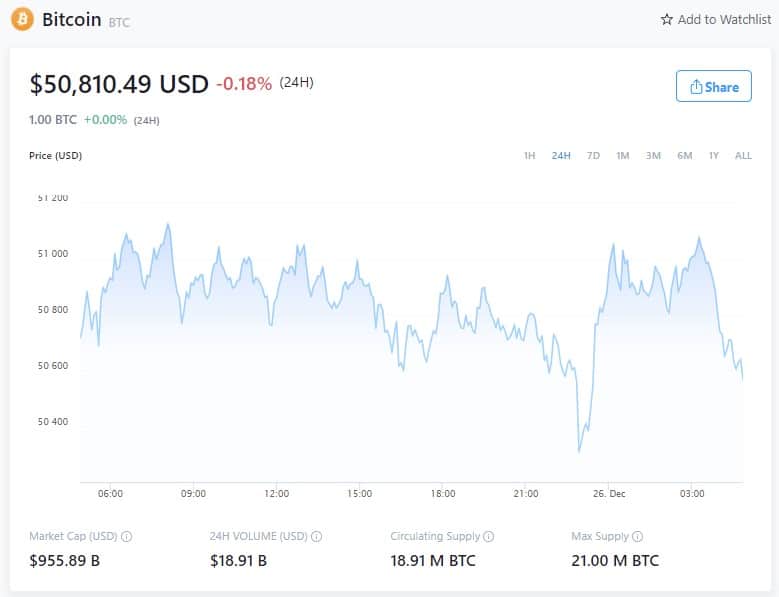Select the 24H chart range

click(x=561, y=155)
